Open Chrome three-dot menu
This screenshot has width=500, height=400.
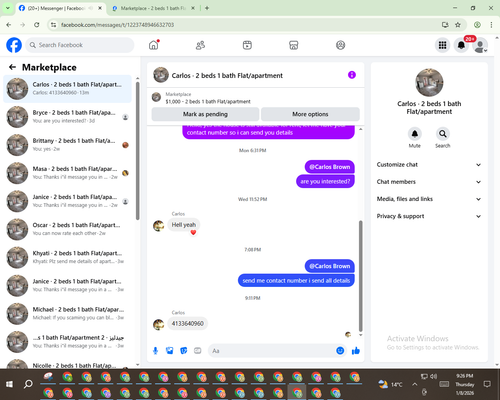click(491, 25)
